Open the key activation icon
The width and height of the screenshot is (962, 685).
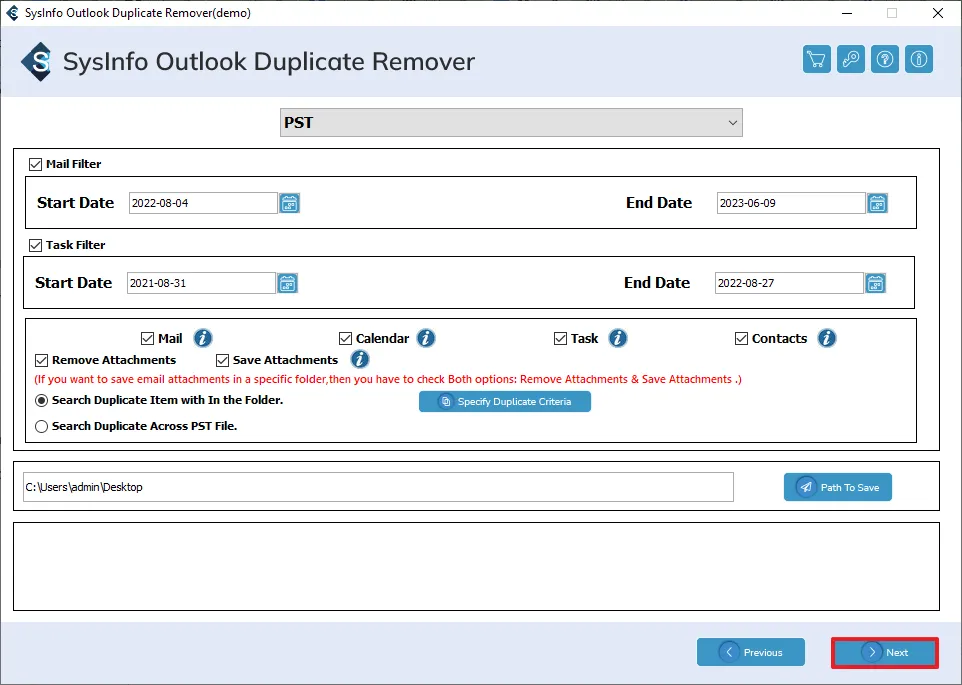point(851,59)
